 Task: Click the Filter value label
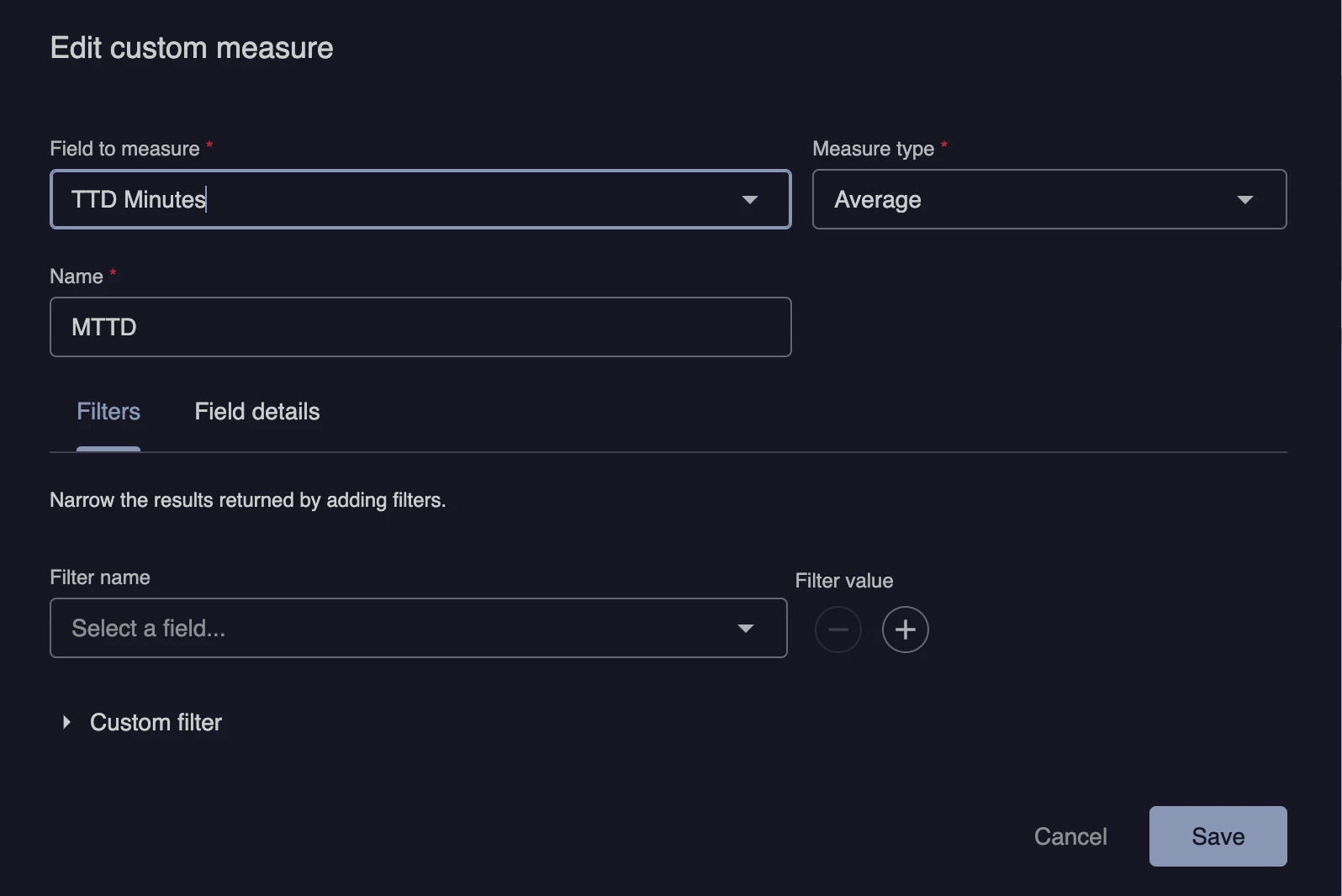[x=844, y=581]
